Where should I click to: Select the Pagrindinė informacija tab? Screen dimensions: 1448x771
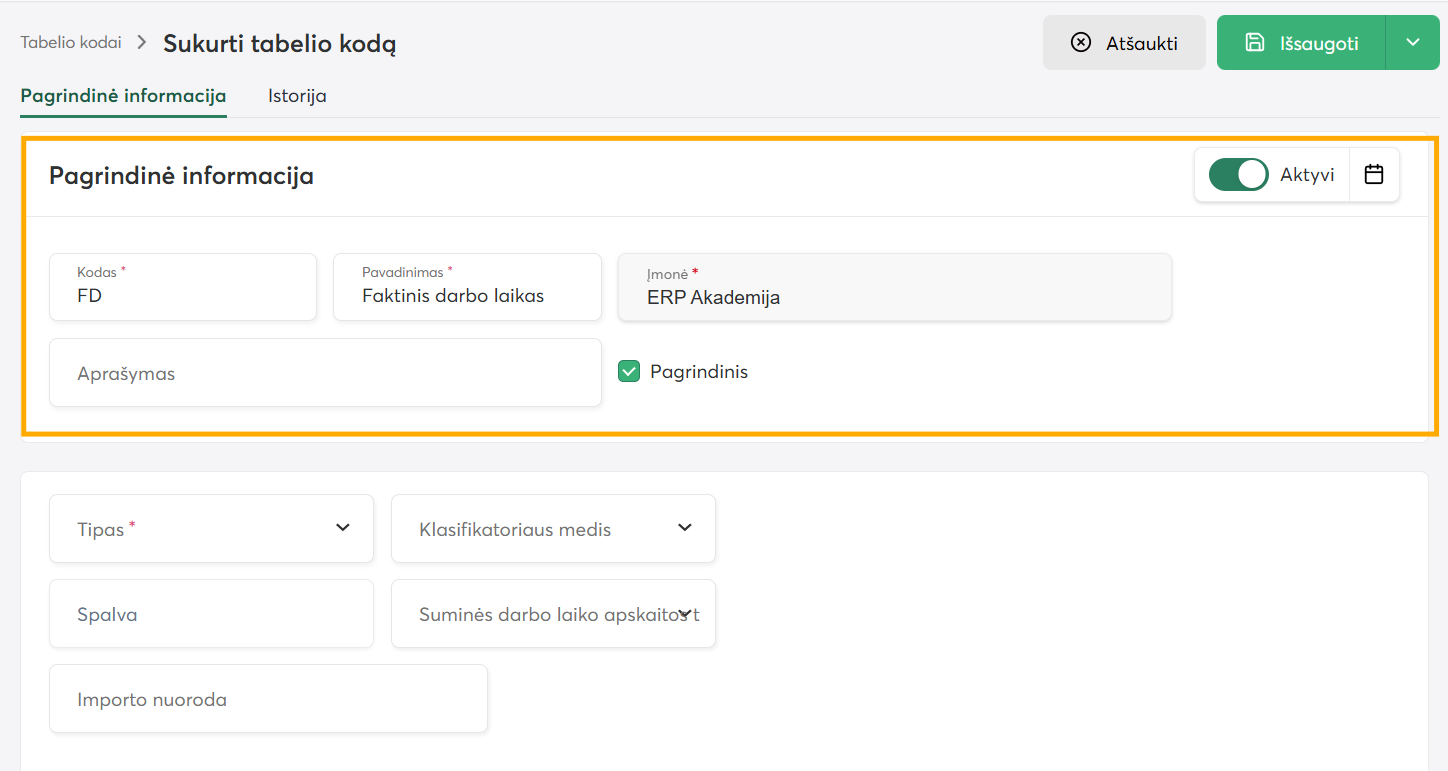[x=123, y=96]
